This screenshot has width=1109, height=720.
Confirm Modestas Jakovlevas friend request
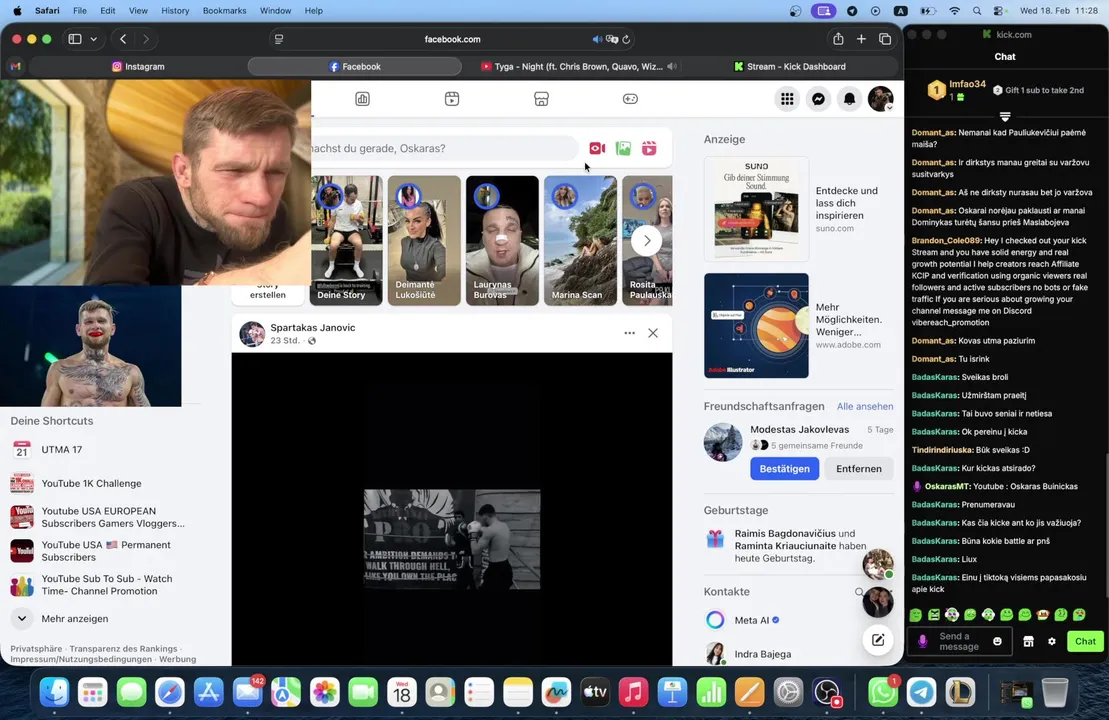(784, 469)
